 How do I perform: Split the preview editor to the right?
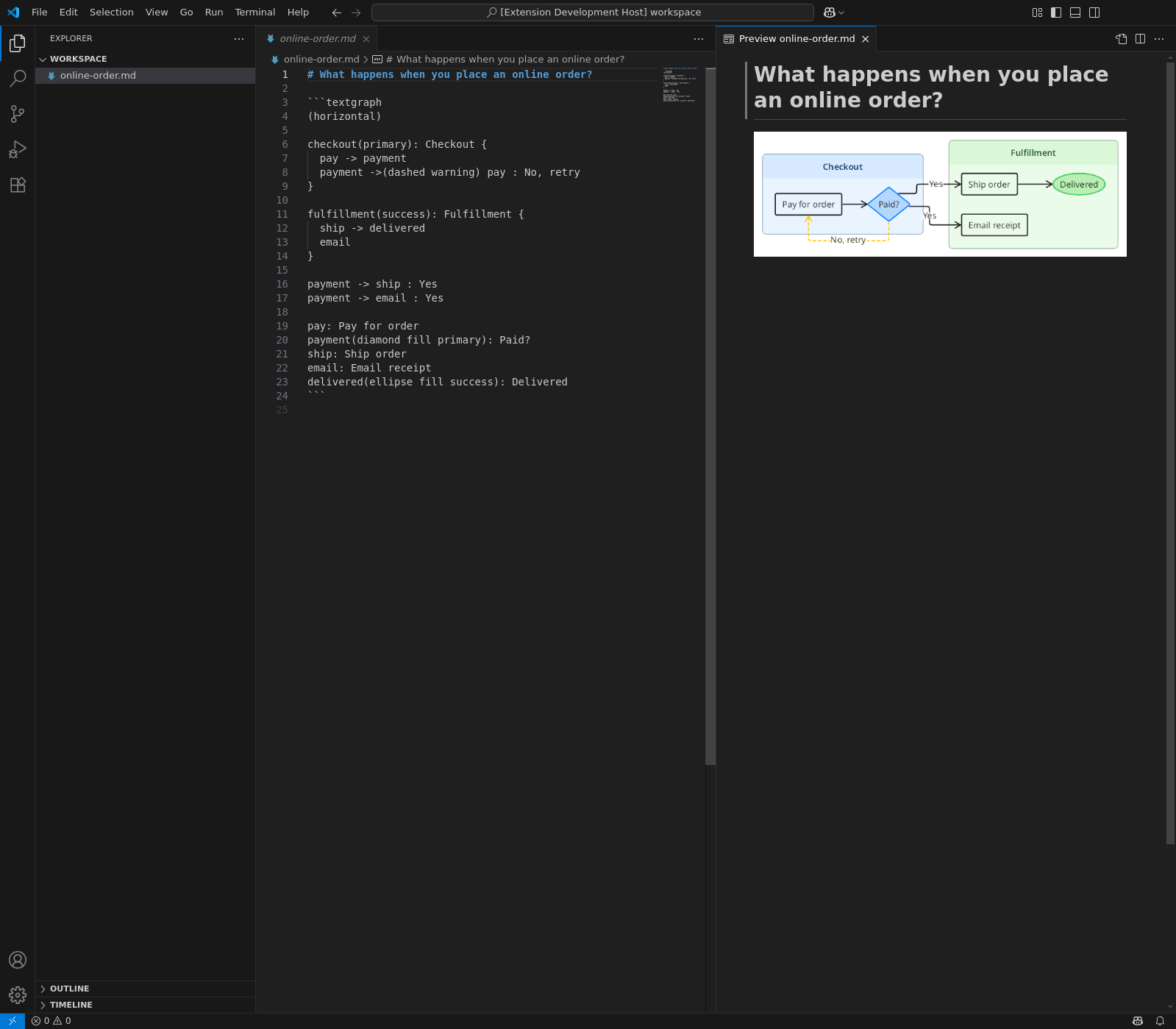tap(1140, 39)
